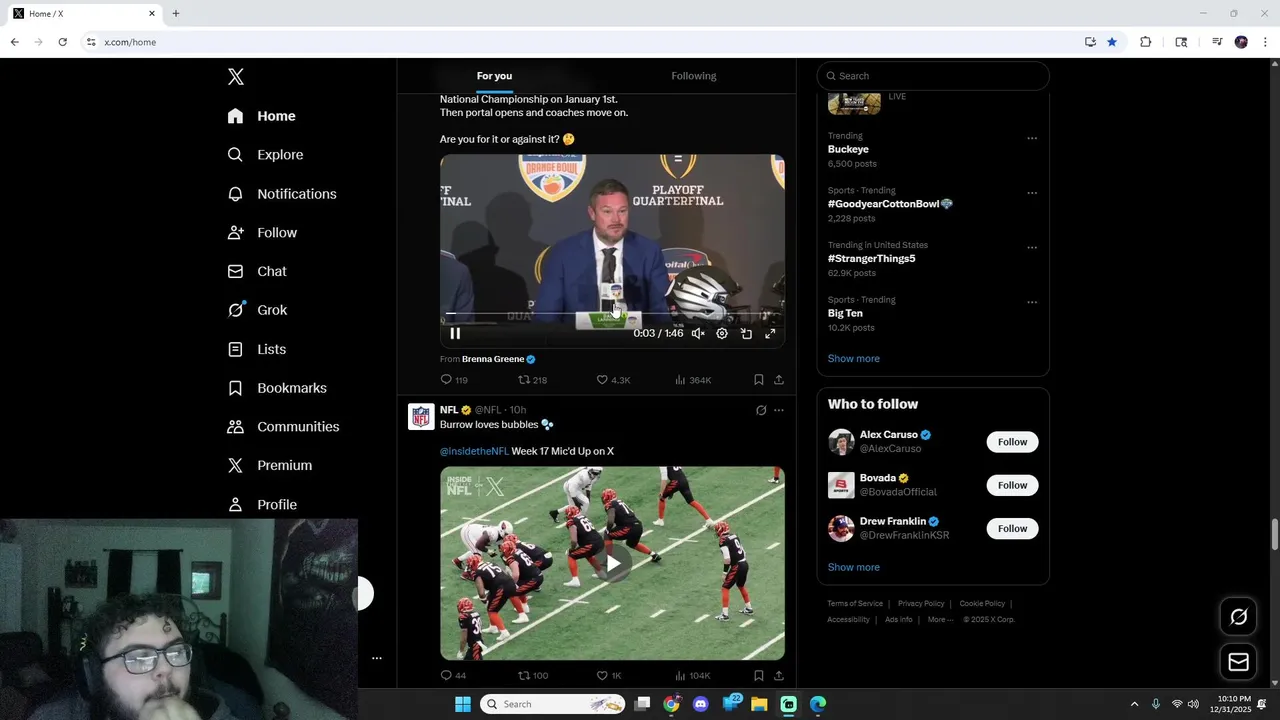This screenshot has width=1280, height=720.
Task: Open #StrangerThings5 trending topic
Action: tap(871, 258)
